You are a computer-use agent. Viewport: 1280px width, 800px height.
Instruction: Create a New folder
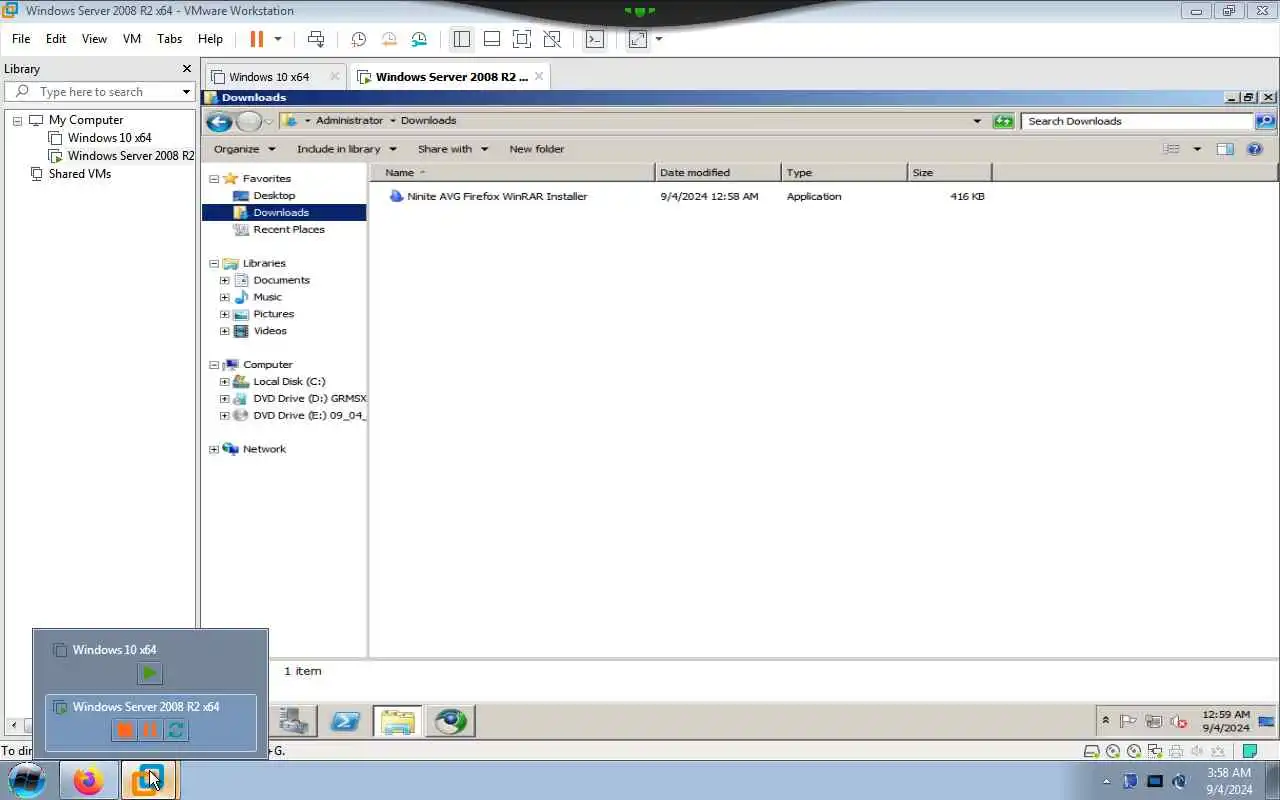pos(536,149)
